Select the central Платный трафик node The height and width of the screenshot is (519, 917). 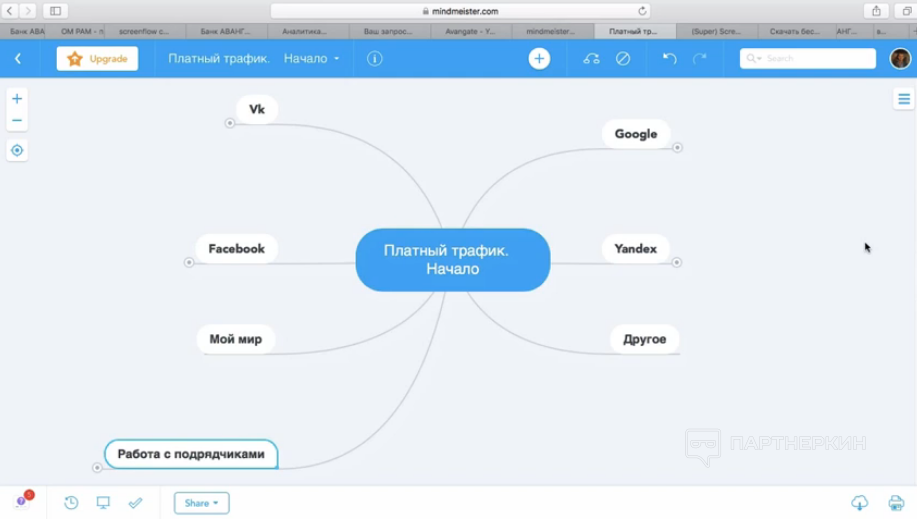pos(453,260)
